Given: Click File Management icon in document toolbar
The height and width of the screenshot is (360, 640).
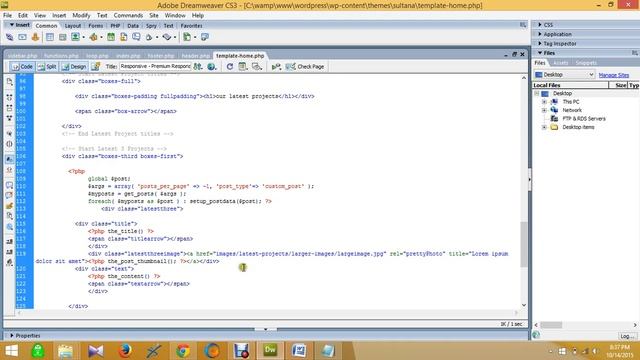Looking at the screenshot, I should [198, 67].
